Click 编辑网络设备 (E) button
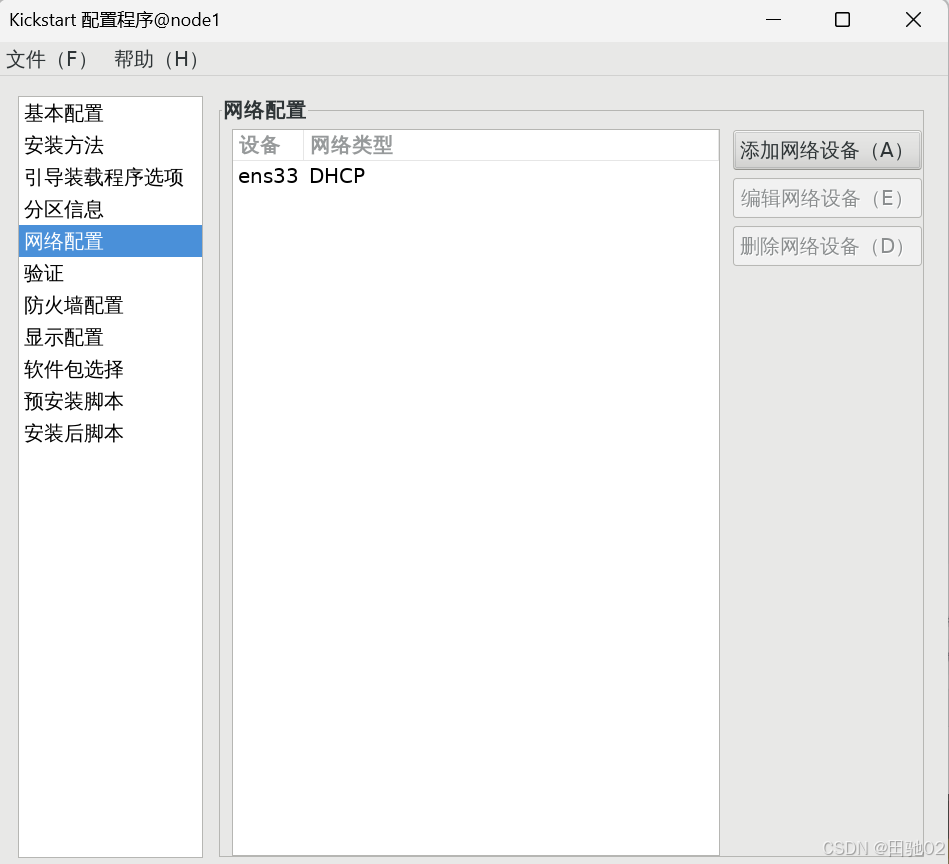 pyautogui.click(x=827, y=198)
